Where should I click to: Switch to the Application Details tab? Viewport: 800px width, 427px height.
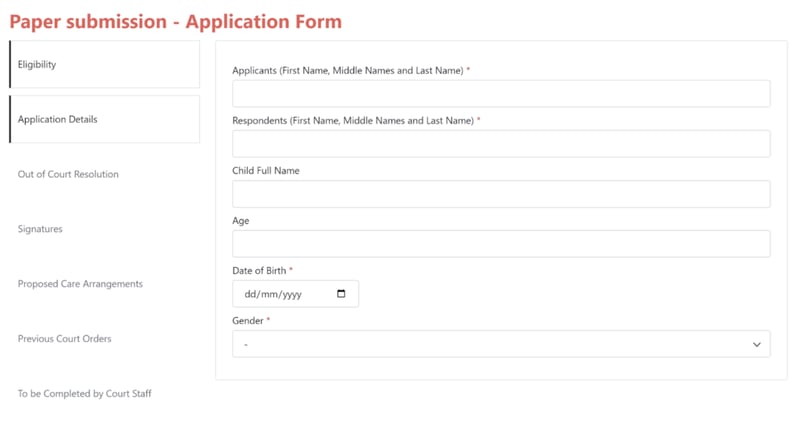[105, 120]
